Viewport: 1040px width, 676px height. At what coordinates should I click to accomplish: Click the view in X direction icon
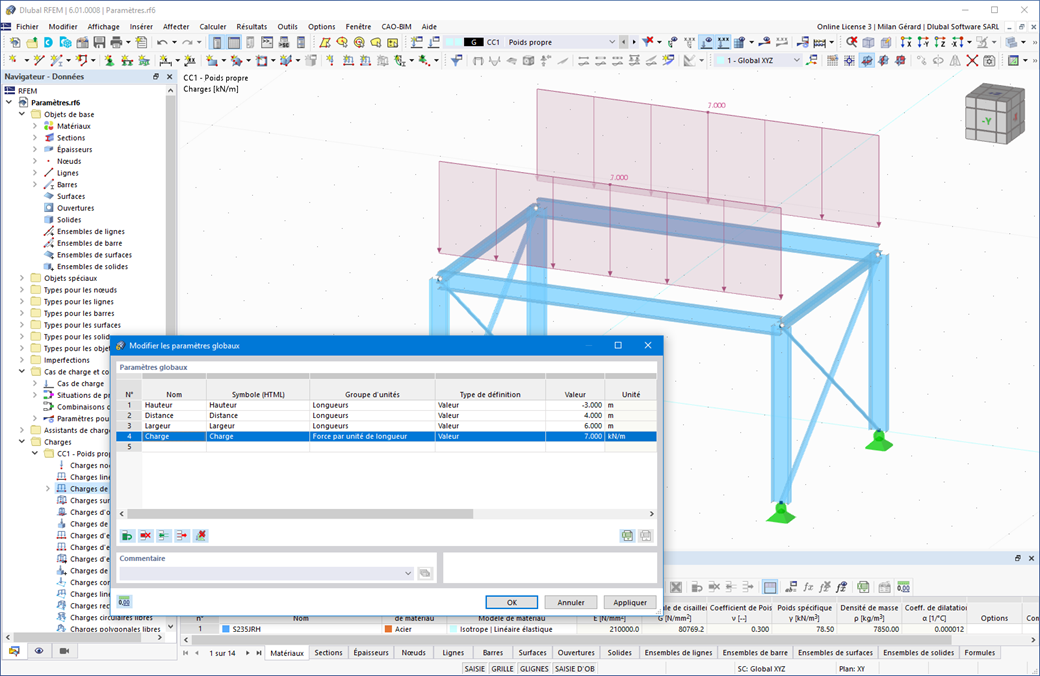click(x=906, y=42)
